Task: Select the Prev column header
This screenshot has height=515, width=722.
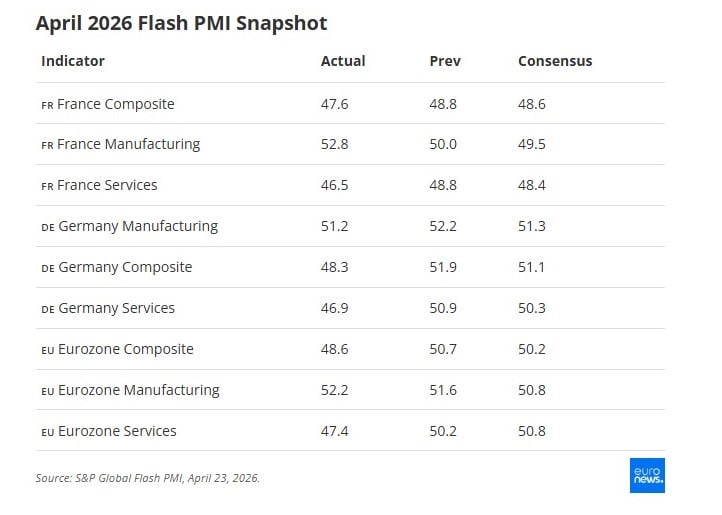Action: (x=445, y=61)
